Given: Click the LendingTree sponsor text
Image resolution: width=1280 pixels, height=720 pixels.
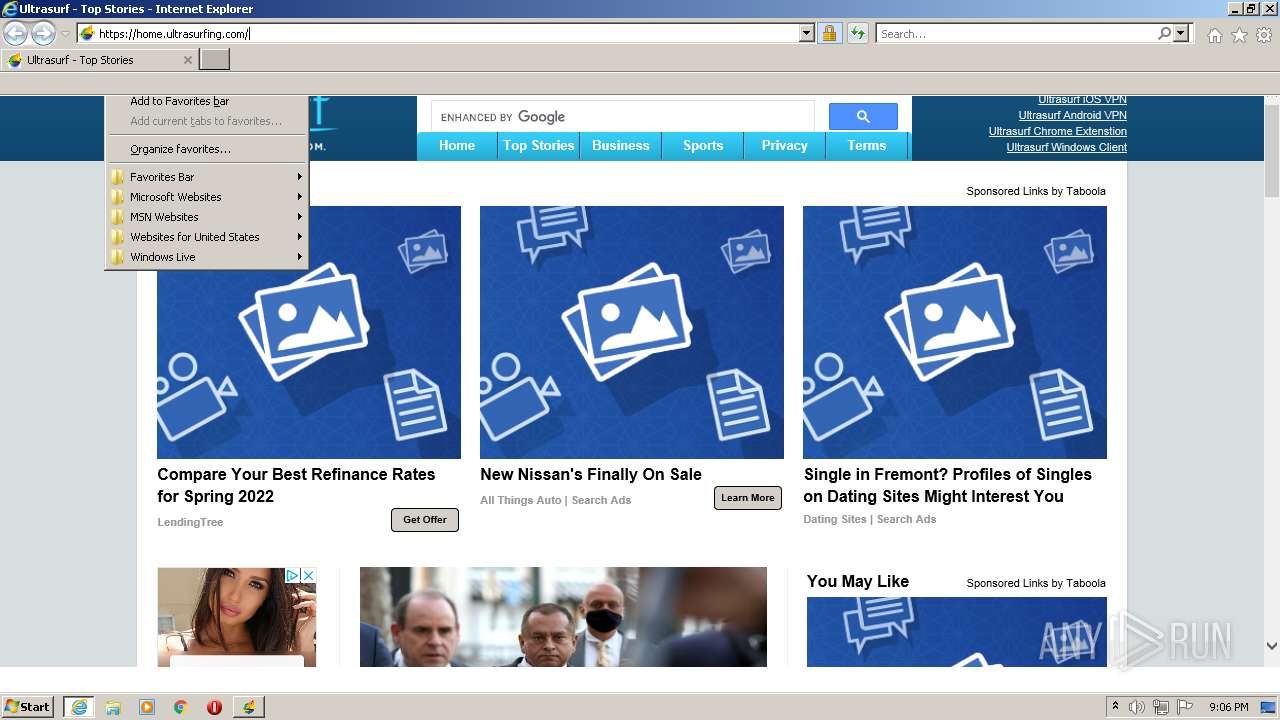Looking at the screenshot, I should [x=190, y=522].
